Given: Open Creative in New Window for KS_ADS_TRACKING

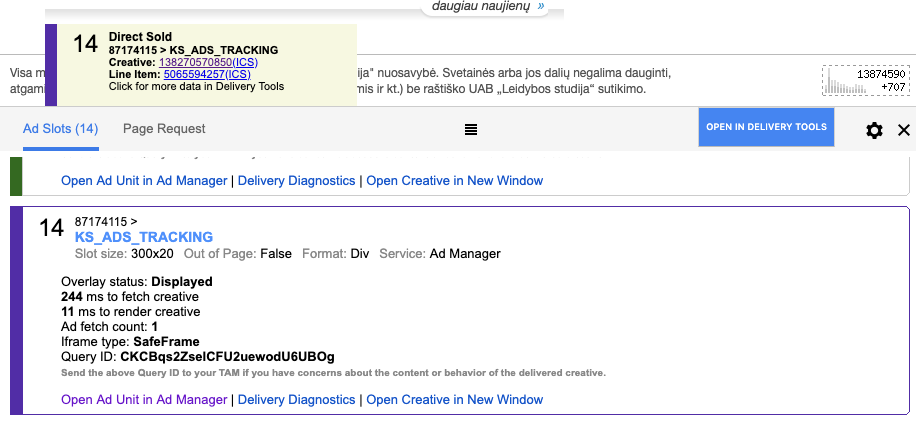Looking at the screenshot, I should (x=454, y=400).
